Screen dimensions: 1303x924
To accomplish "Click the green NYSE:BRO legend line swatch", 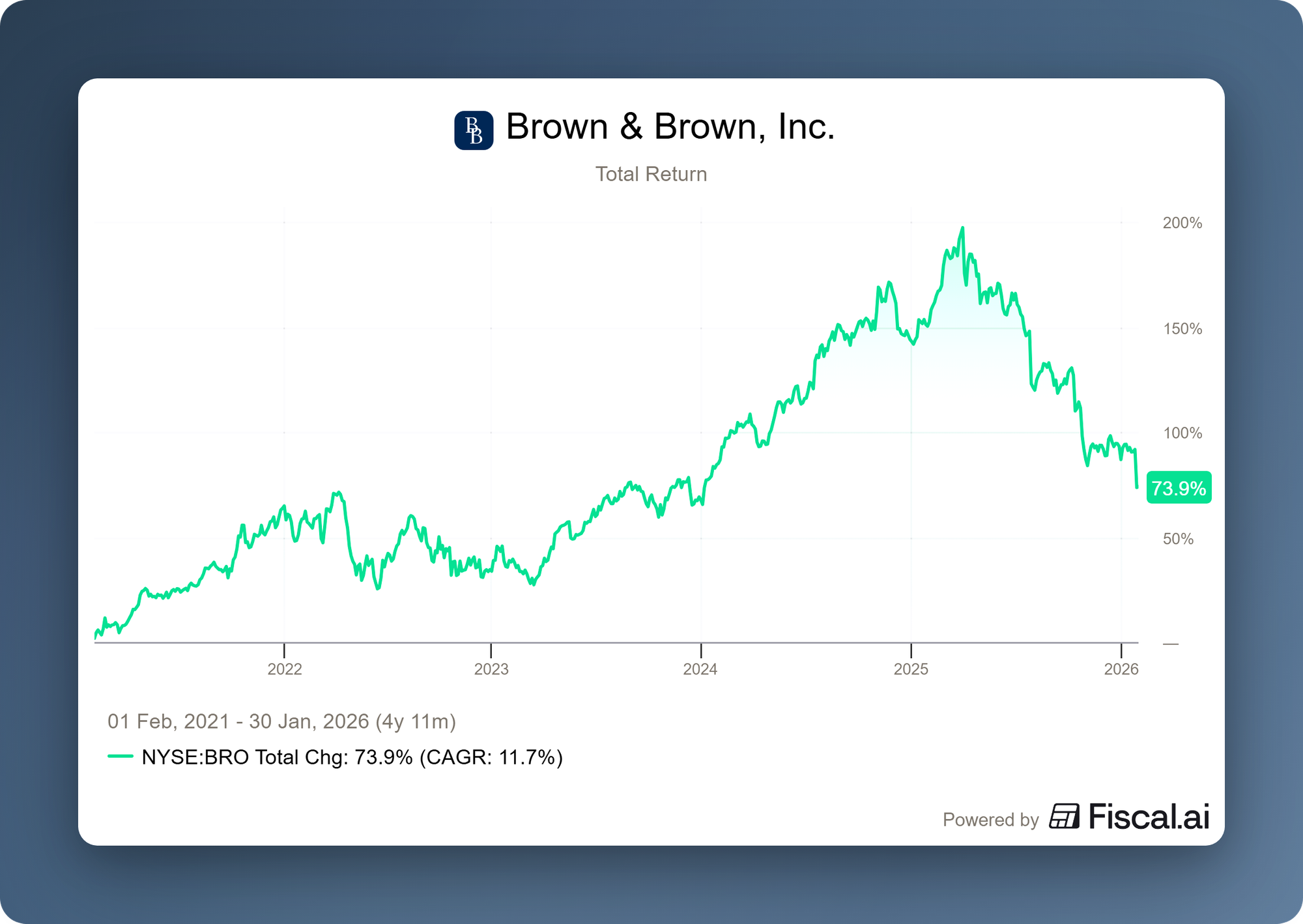I will point(121,757).
